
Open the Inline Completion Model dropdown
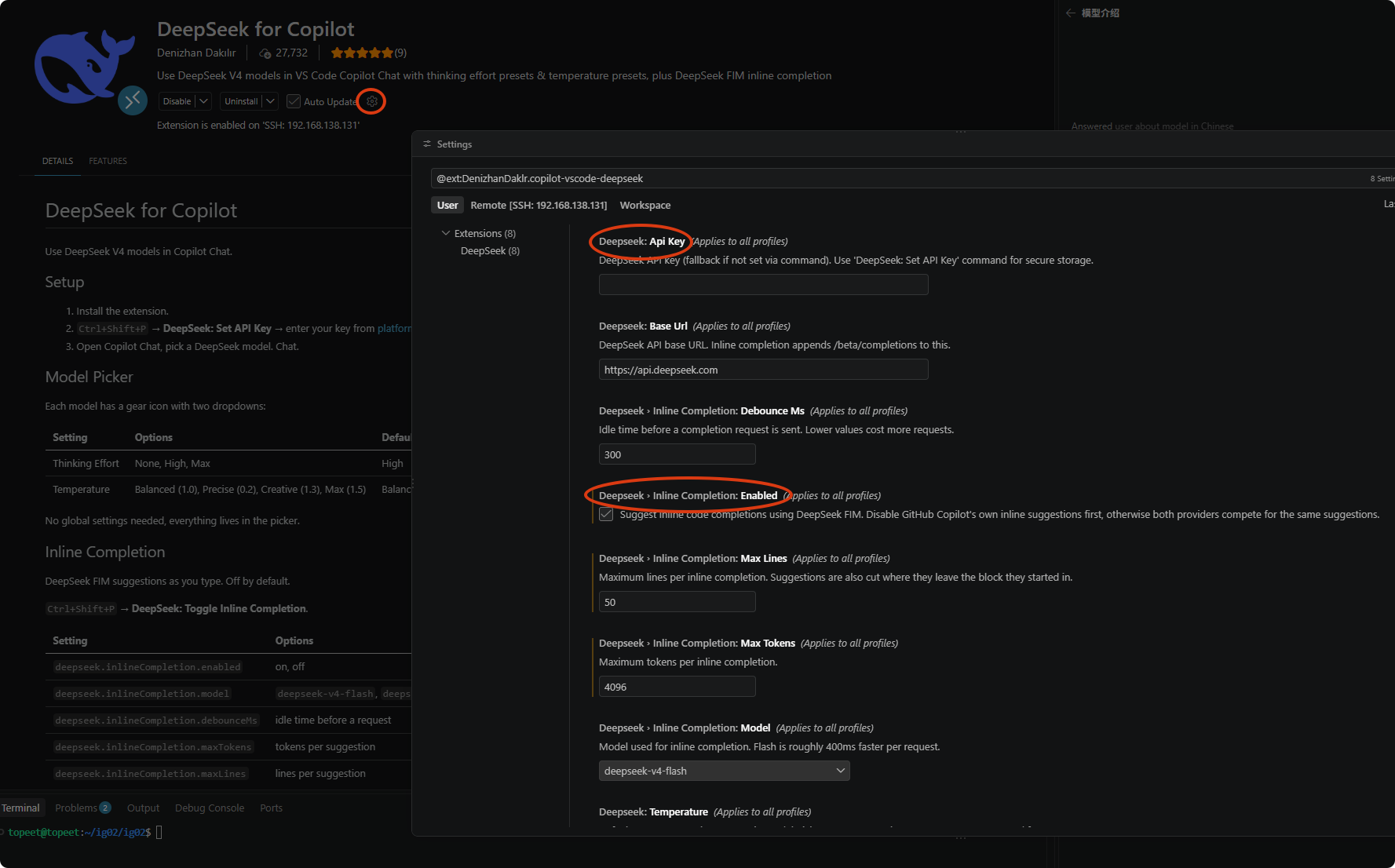coord(724,771)
